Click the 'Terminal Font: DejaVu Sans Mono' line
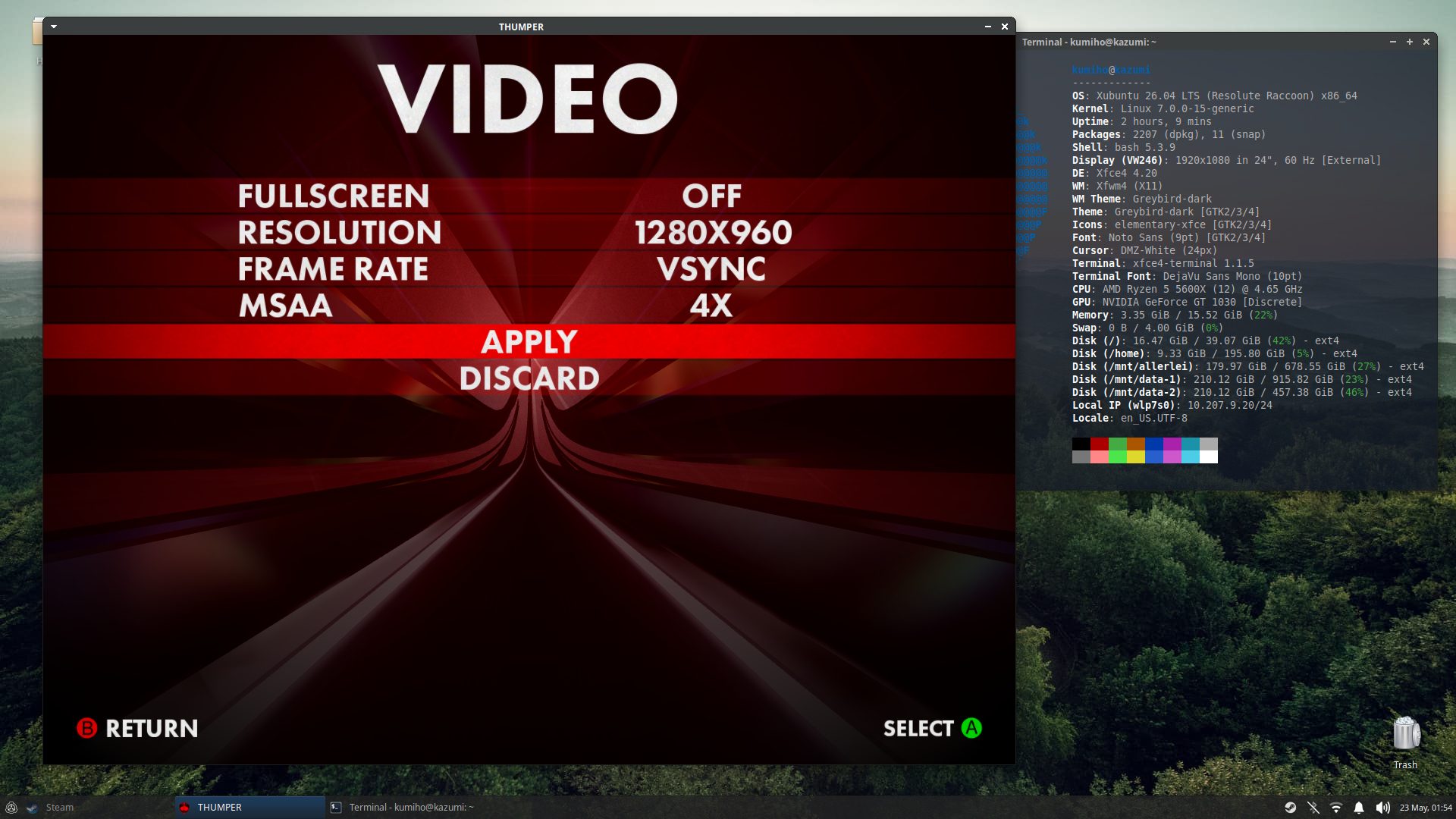Screen dimensions: 1456x819 pos(1187,276)
